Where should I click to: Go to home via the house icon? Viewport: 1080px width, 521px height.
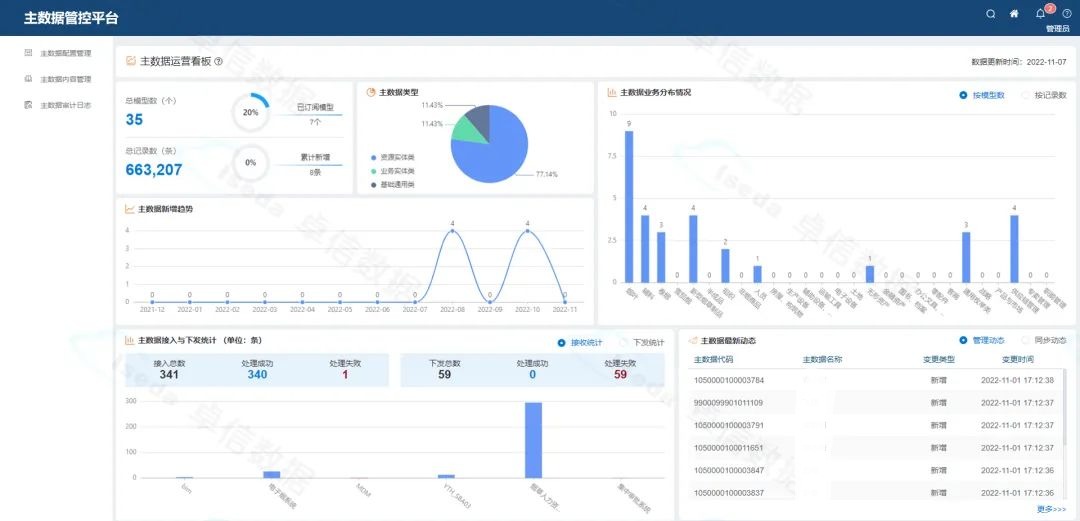(1014, 14)
